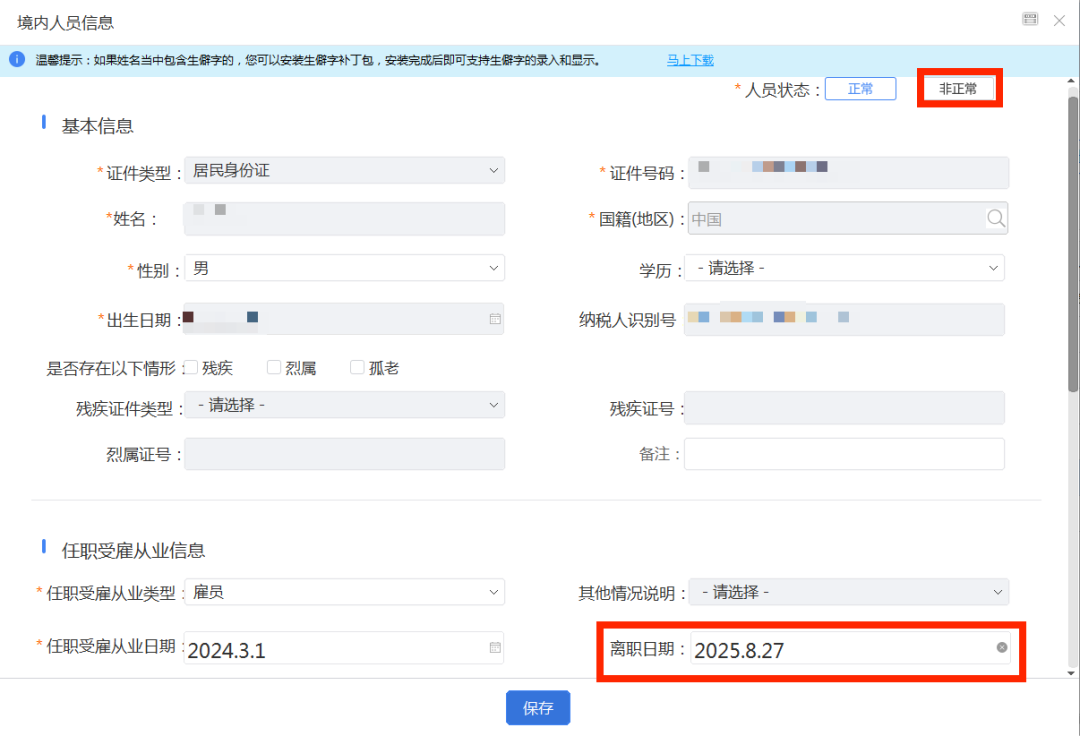Viewport: 1080px width, 736px height.
Task: Click the blue info icon in tip bar
Action: 17,60
